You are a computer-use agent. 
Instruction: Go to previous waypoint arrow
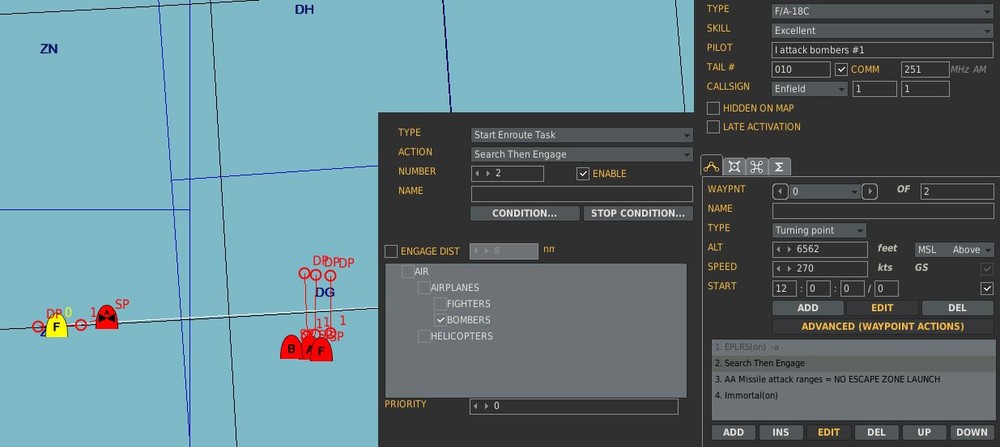779,191
